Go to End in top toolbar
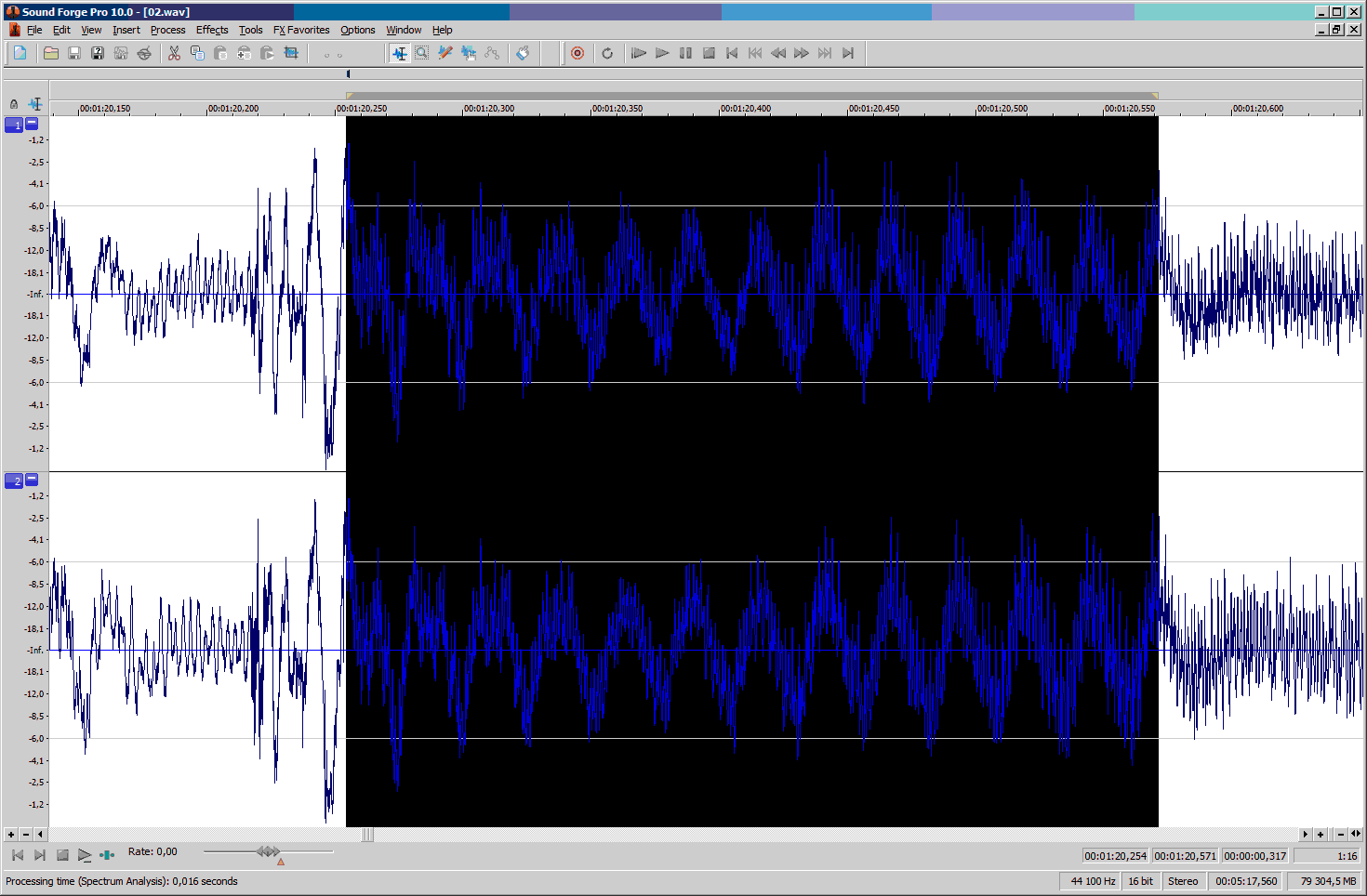The height and width of the screenshot is (896, 1367). click(x=848, y=53)
